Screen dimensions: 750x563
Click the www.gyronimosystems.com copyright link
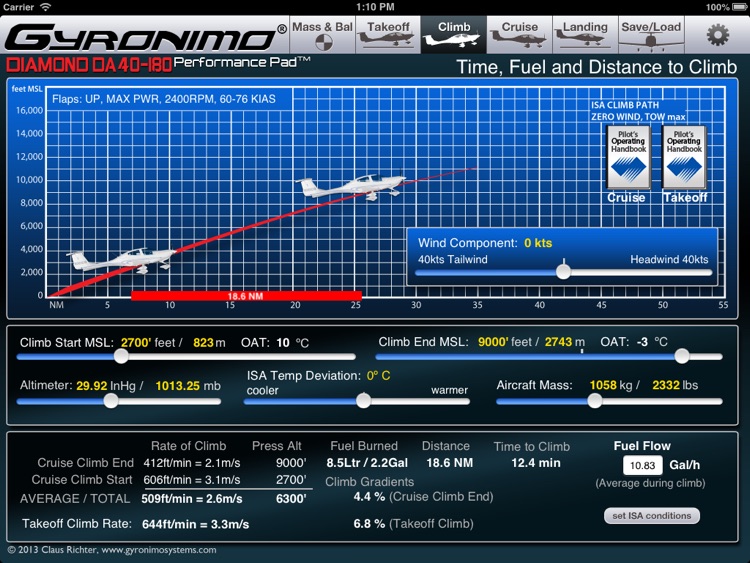pos(158,550)
